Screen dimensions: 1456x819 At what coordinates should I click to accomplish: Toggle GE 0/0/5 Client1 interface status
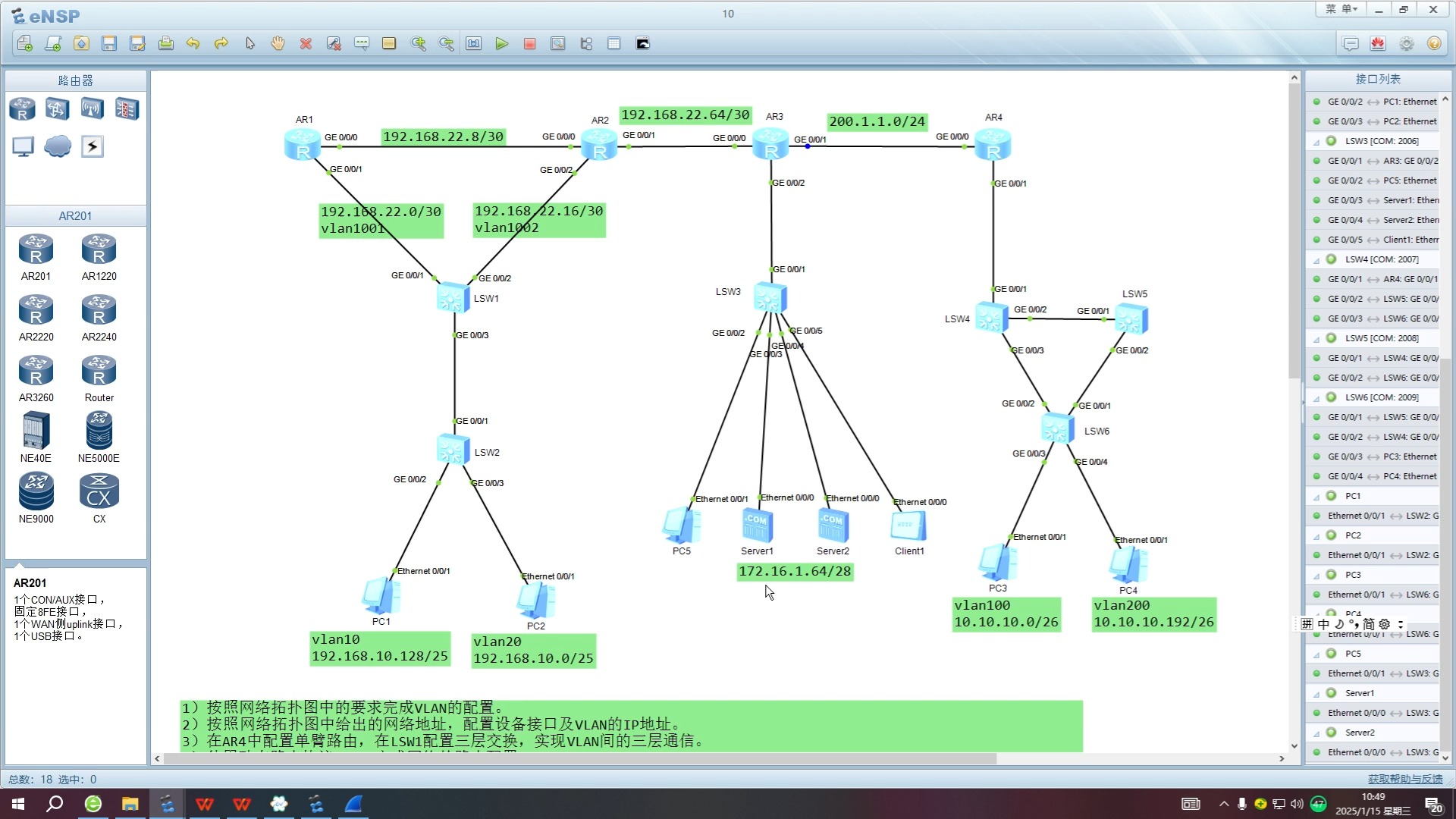pyautogui.click(x=1319, y=239)
